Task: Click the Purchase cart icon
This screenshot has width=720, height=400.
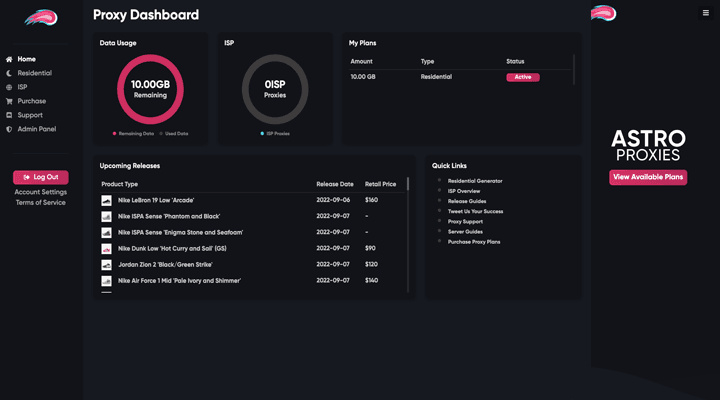Action: [x=9, y=101]
